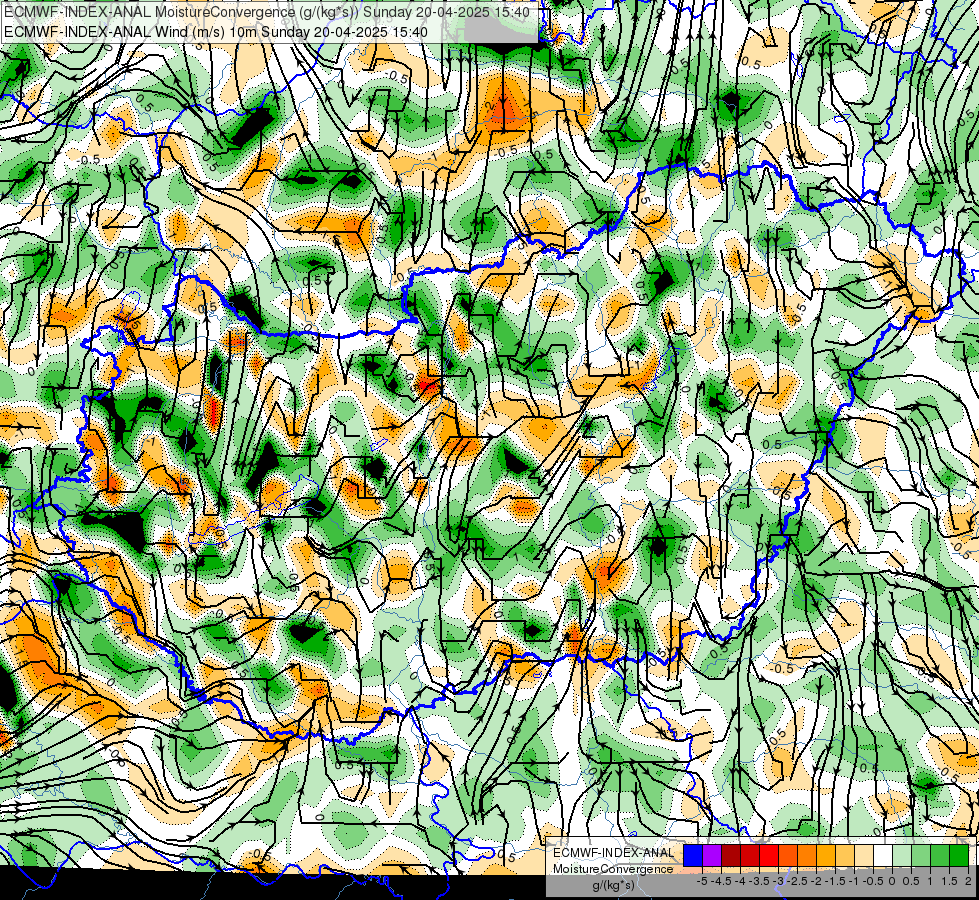Click the -4.5 legend tick label
This screenshot has height=900, width=979.
tap(721, 881)
